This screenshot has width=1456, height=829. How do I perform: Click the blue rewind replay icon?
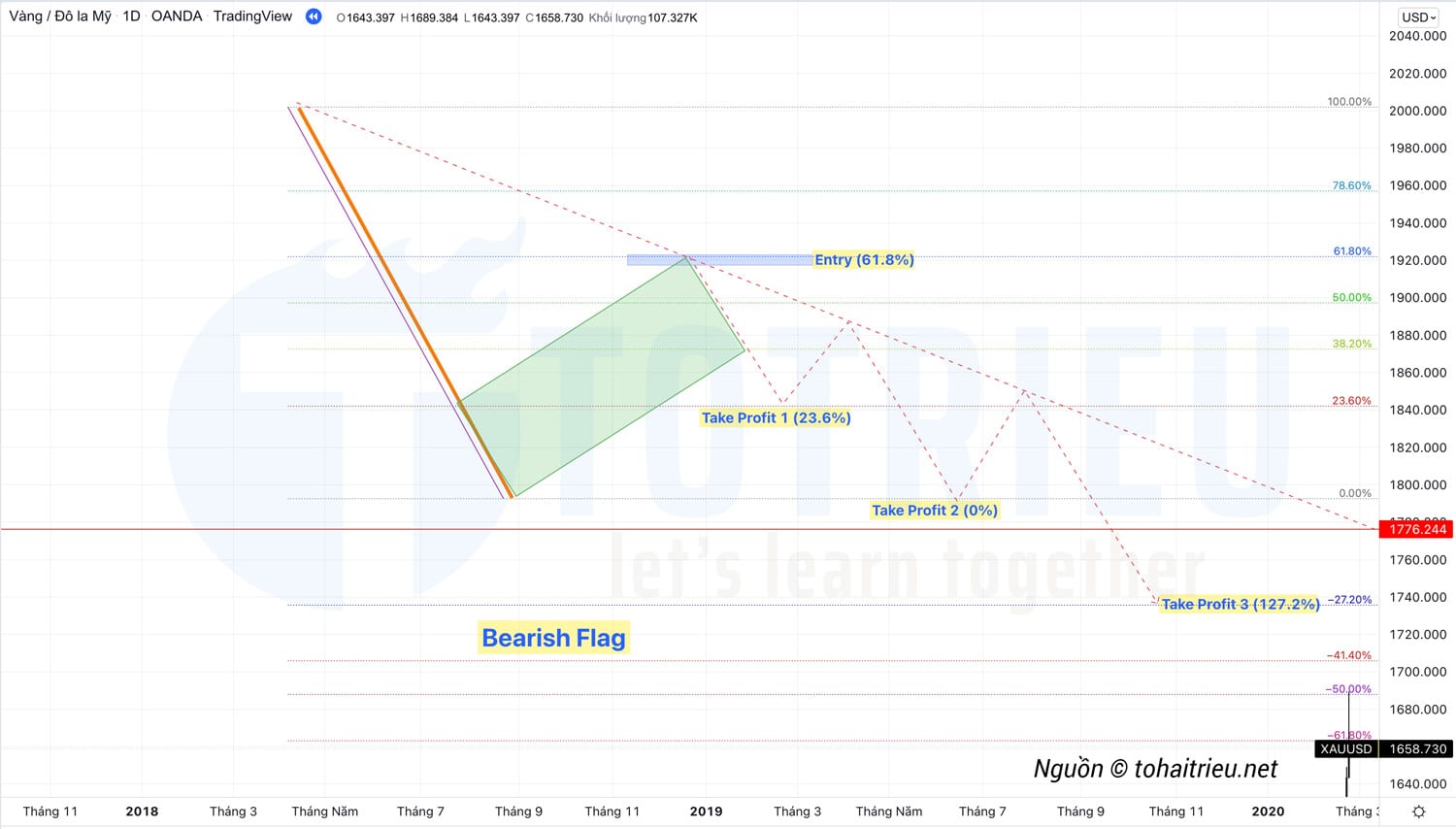click(x=314, y=17)
